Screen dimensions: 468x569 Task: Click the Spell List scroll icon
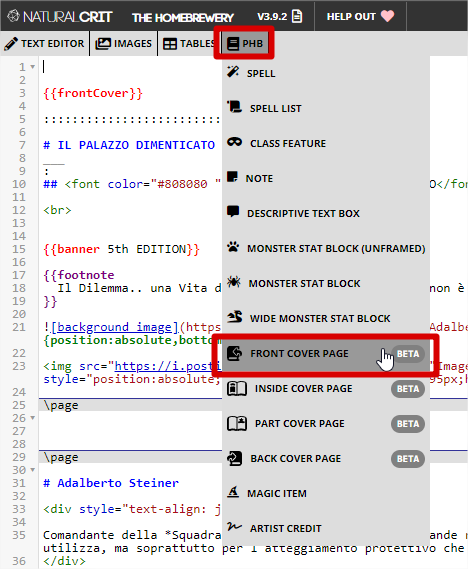pyautogui.click(x=234, y=107)
